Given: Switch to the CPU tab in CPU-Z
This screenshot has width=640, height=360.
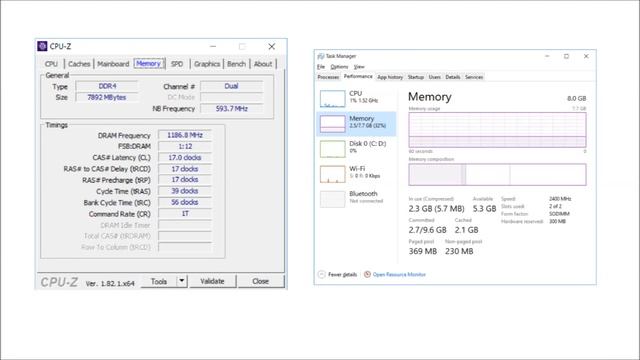Looking at the screenshot, I should [51, 64].
